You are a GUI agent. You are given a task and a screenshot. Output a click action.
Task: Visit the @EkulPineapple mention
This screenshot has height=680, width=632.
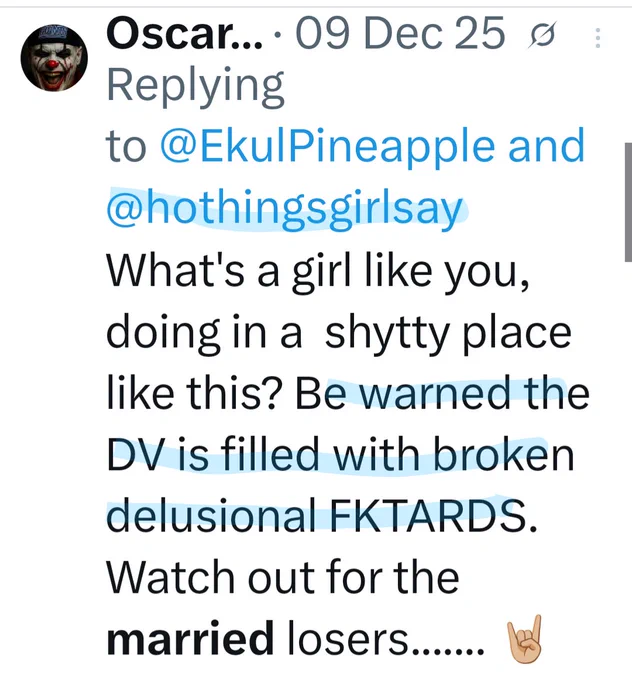328,146
